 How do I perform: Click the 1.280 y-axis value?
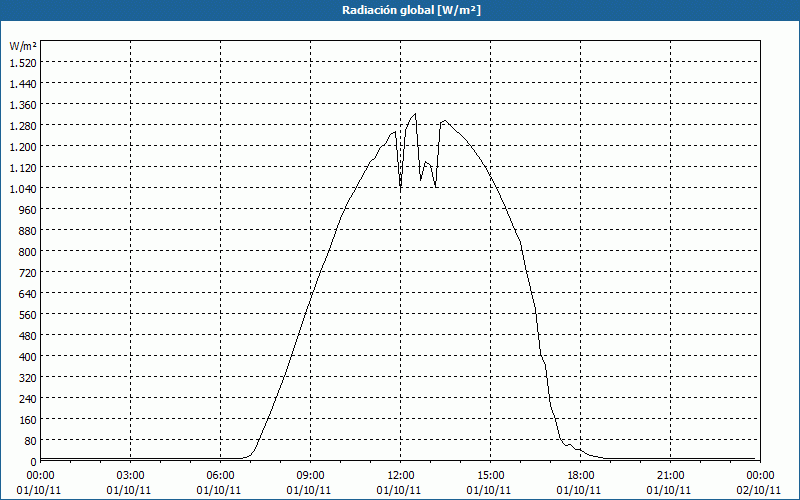[23, 126]
